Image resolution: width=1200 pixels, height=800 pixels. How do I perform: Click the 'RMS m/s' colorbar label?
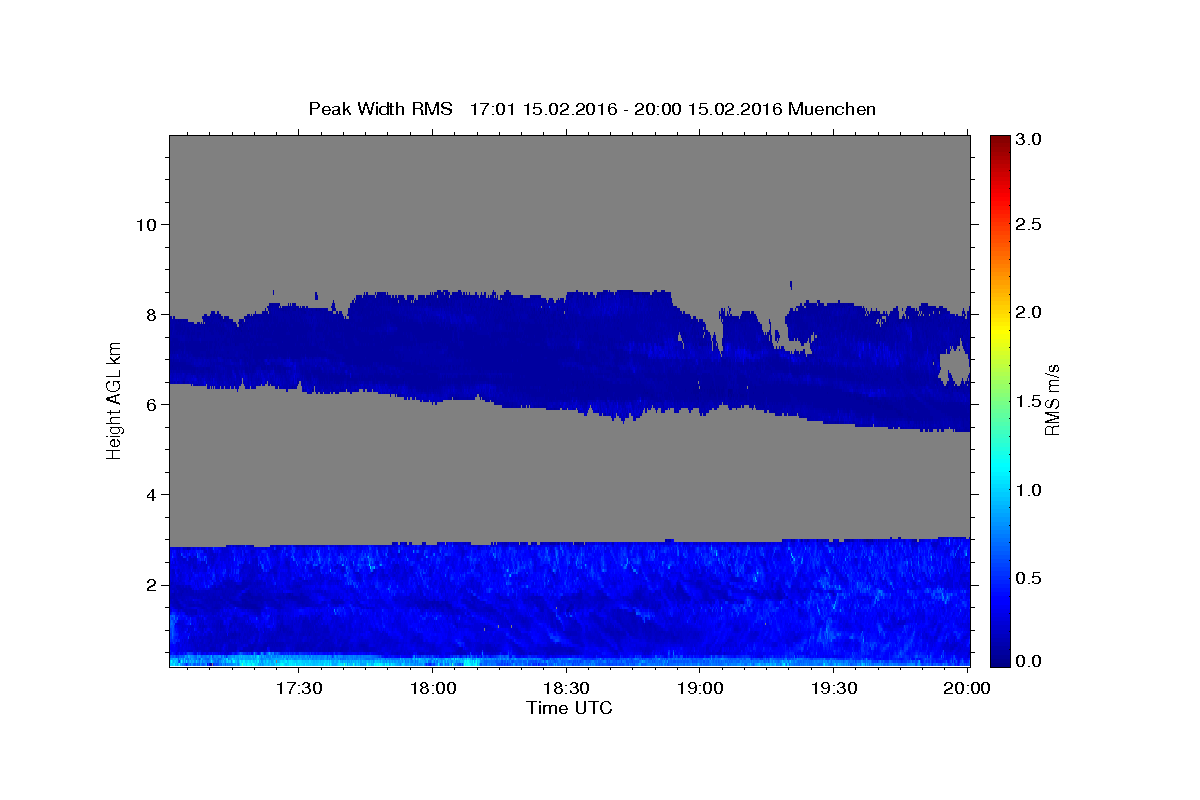(x=1052, y=401)
